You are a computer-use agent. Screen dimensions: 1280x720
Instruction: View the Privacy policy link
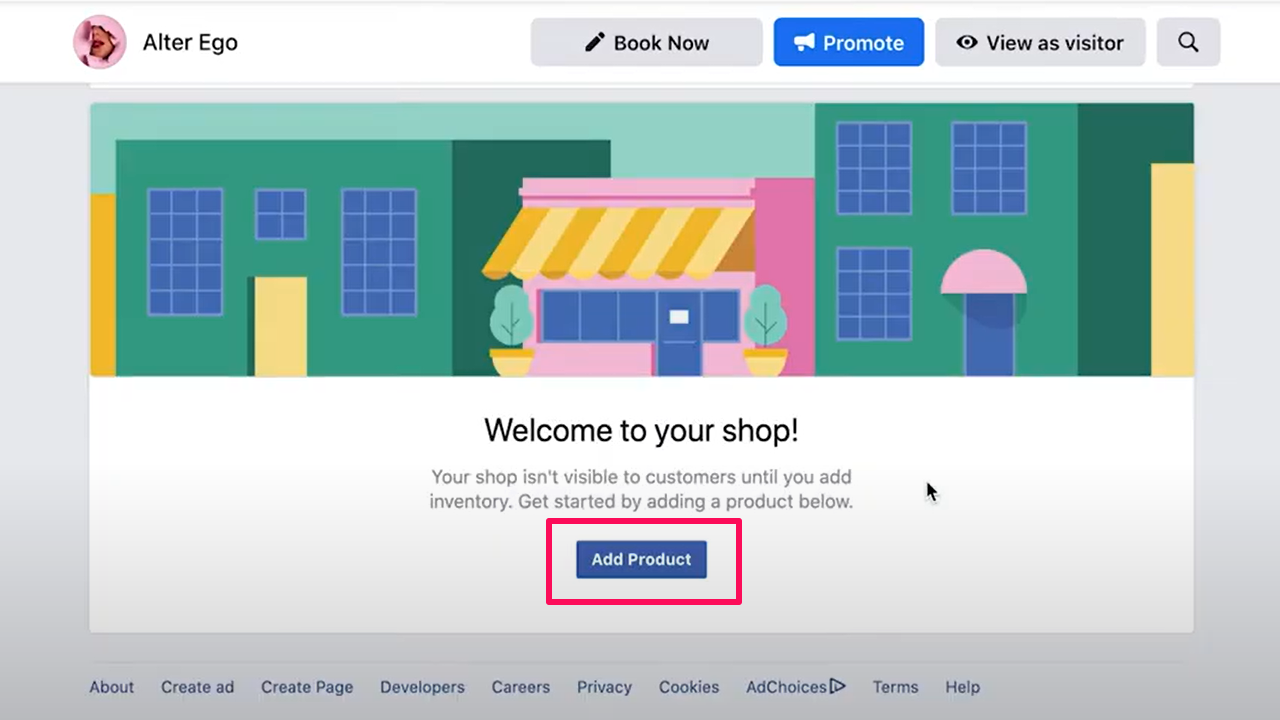tap(604, 687)
